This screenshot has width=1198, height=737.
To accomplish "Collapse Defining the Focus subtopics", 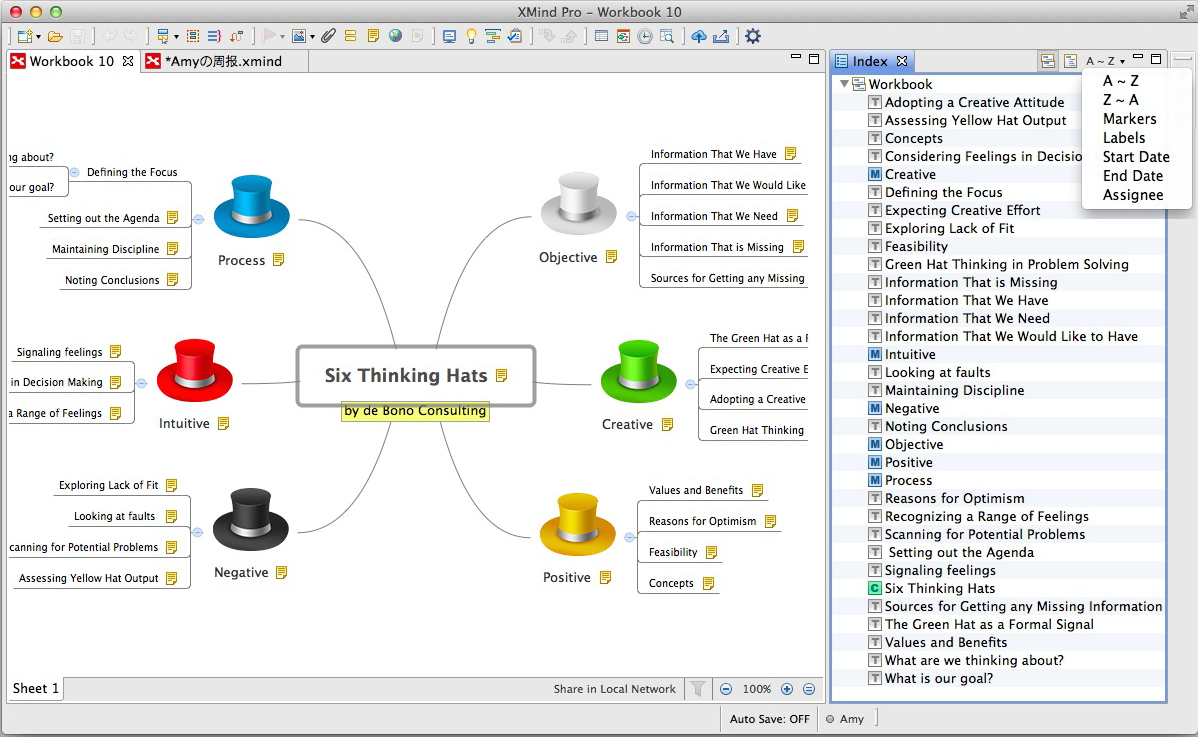I will pos(75,173).
